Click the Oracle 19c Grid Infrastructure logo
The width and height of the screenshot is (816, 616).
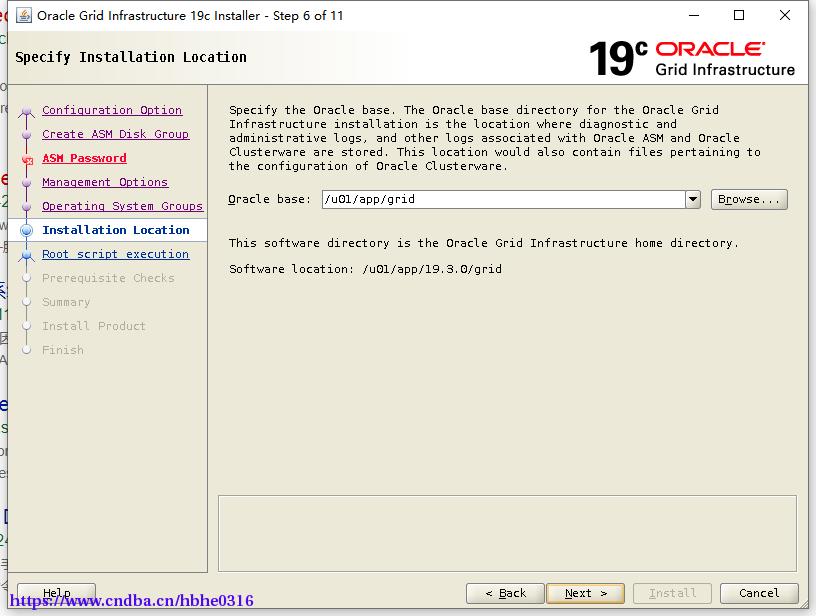[692, 58]
